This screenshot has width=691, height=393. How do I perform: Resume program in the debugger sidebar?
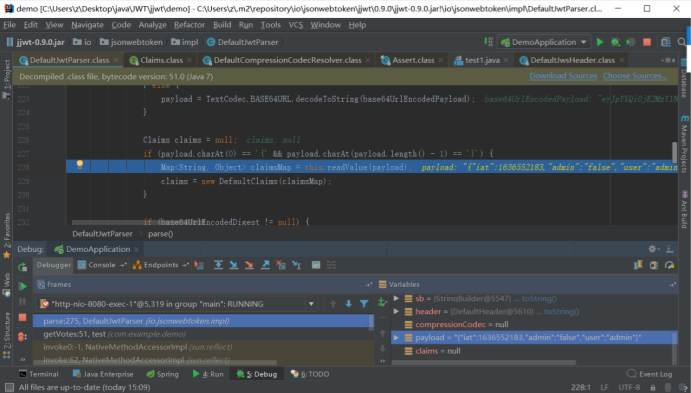(x=22, y=286)
